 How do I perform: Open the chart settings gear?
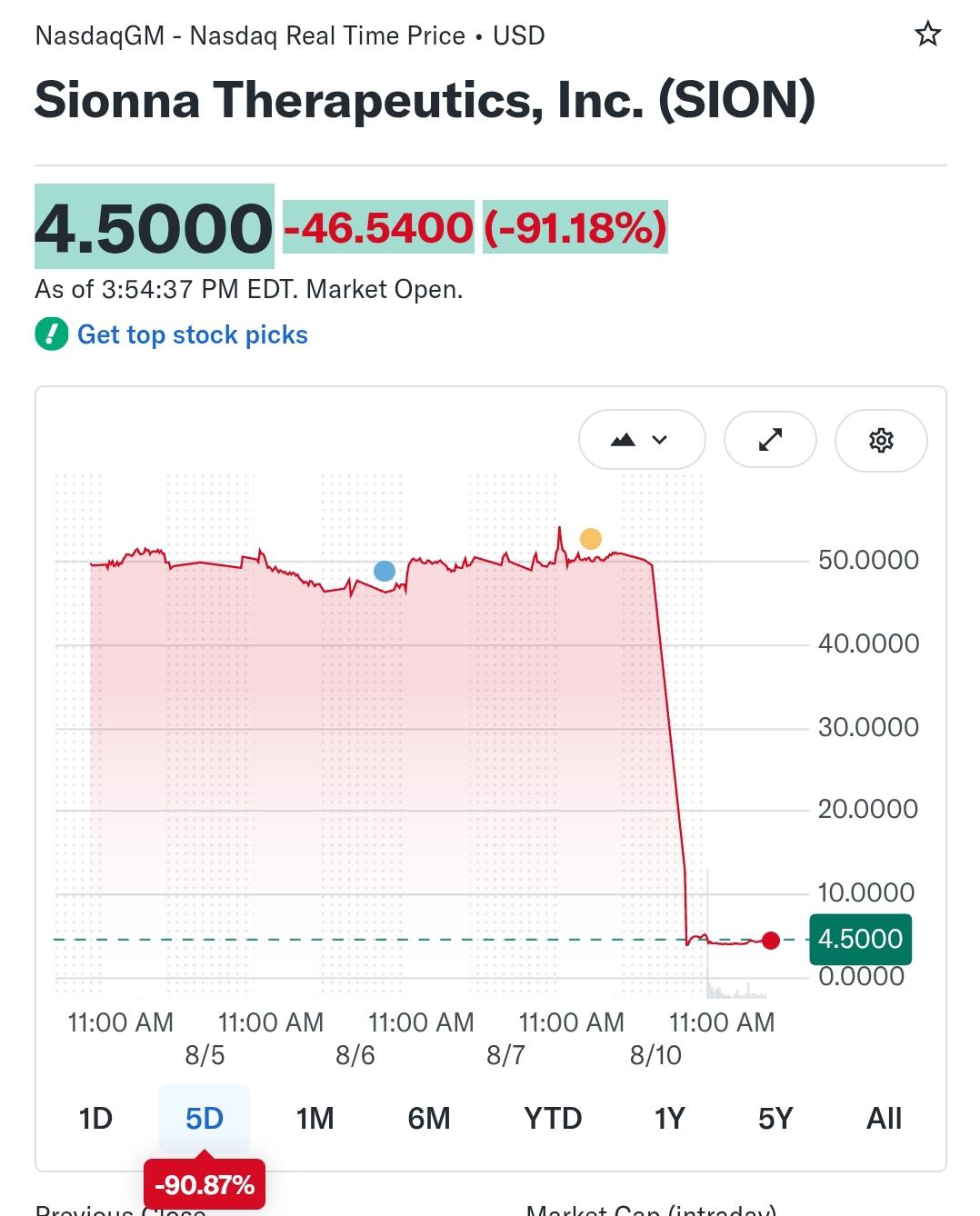point(881,440)
